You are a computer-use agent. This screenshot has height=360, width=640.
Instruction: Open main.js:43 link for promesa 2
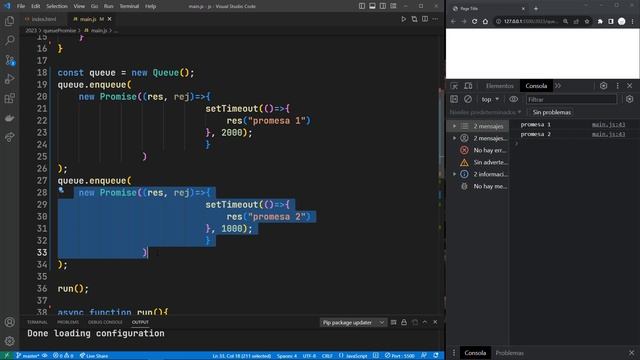[x=608, y=134]
